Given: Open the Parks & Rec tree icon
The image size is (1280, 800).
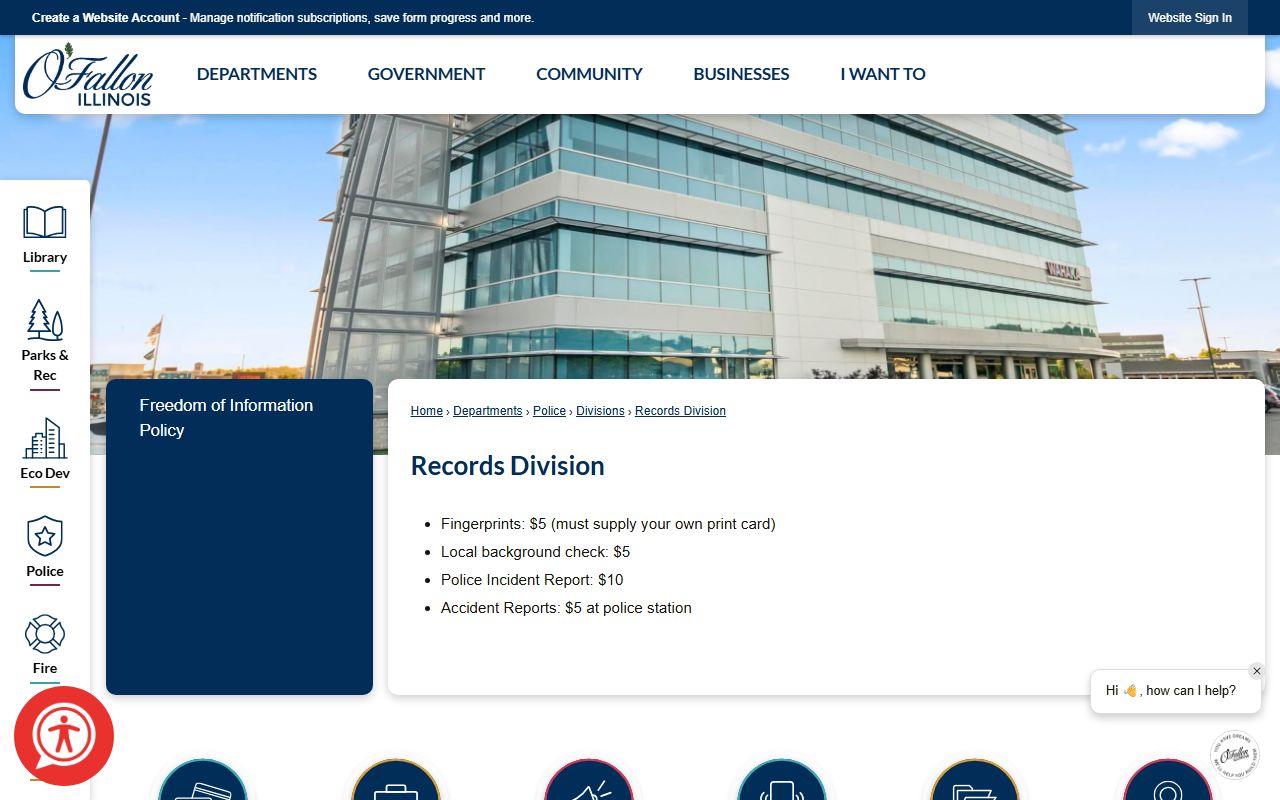Looking at the screenshot, I should tap(45, 320).
